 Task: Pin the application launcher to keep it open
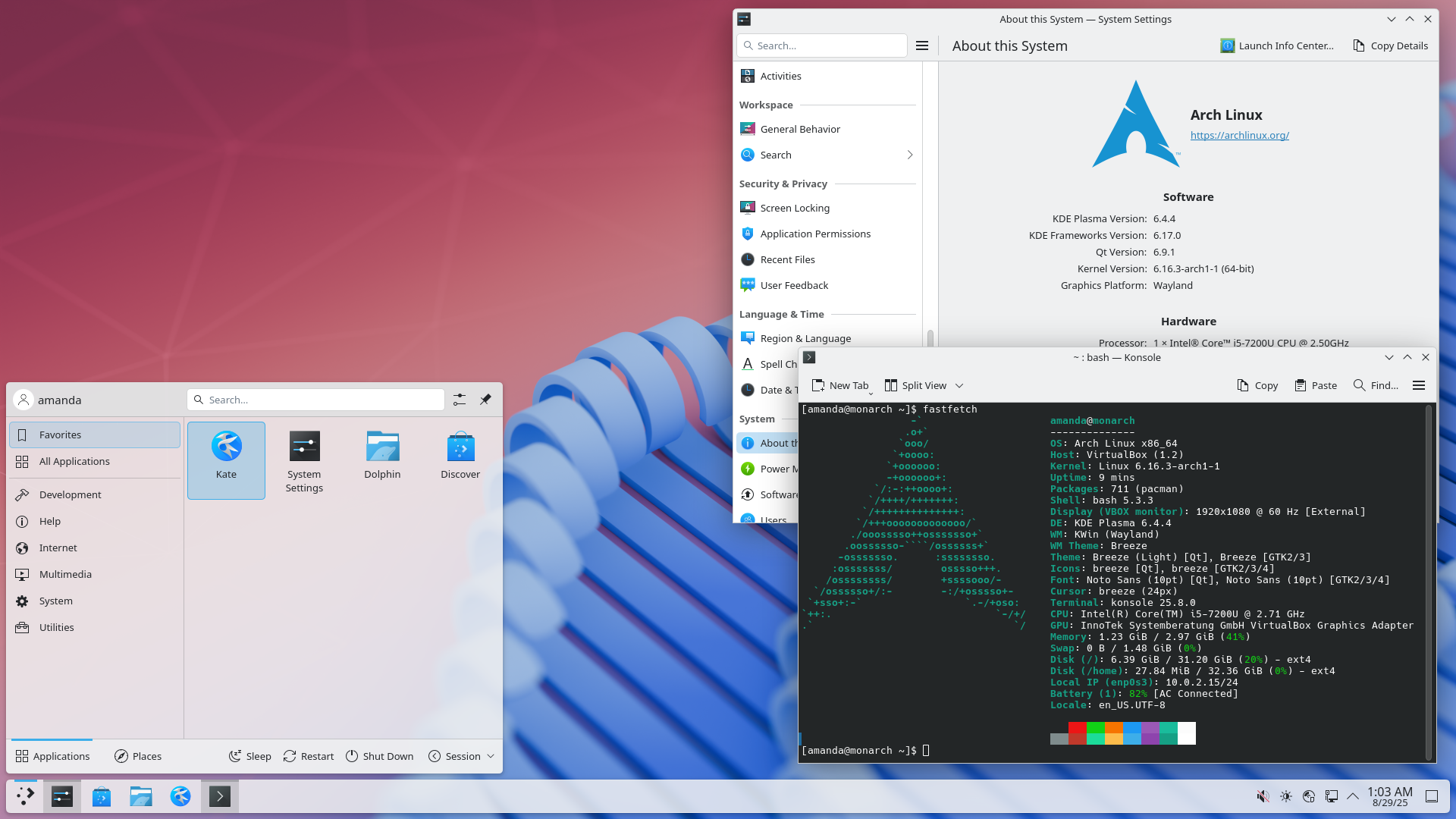pos(485,400)
